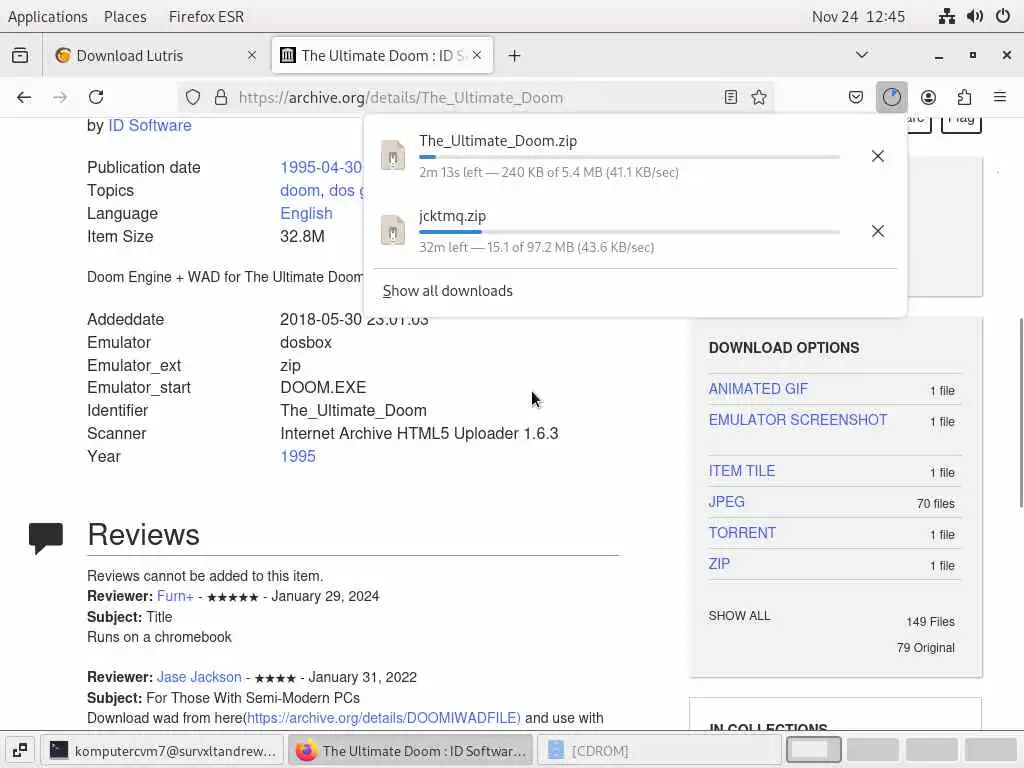Switch to the Download Lutris tab
Image resolution: width=1024 pixels, height=768 pixels.
pos(156,56)
